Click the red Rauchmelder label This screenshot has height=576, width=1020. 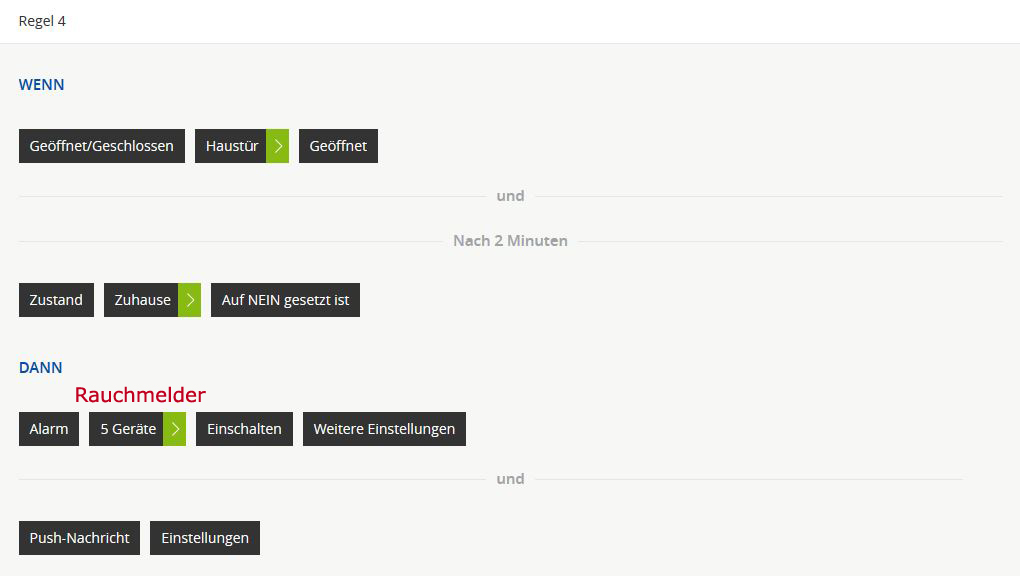pyautogui.click(x=140, y=395)
